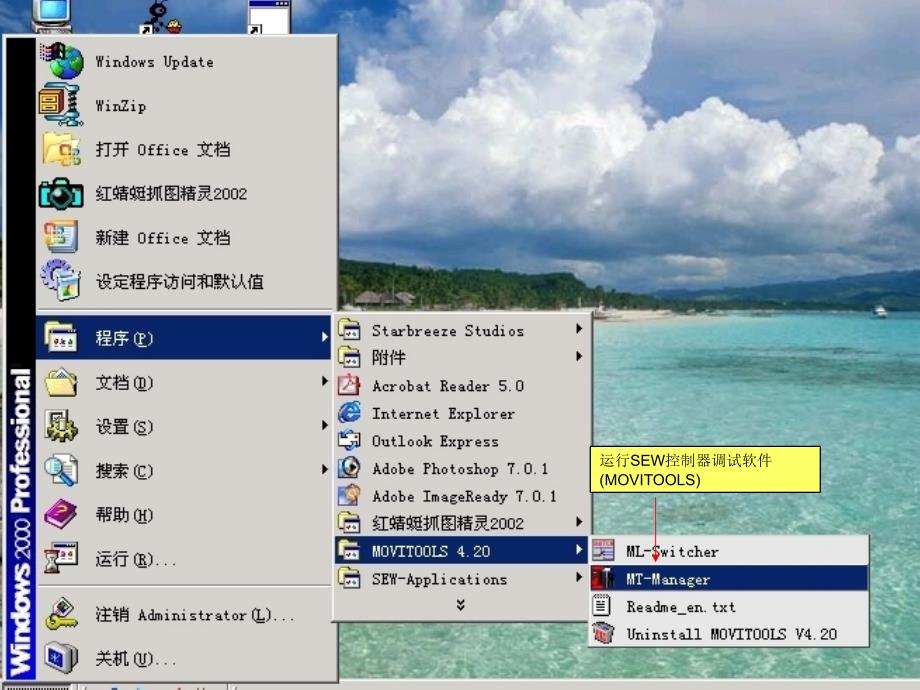Click the MT-Manager icon

pyautogui.click(x=603, y=578)
